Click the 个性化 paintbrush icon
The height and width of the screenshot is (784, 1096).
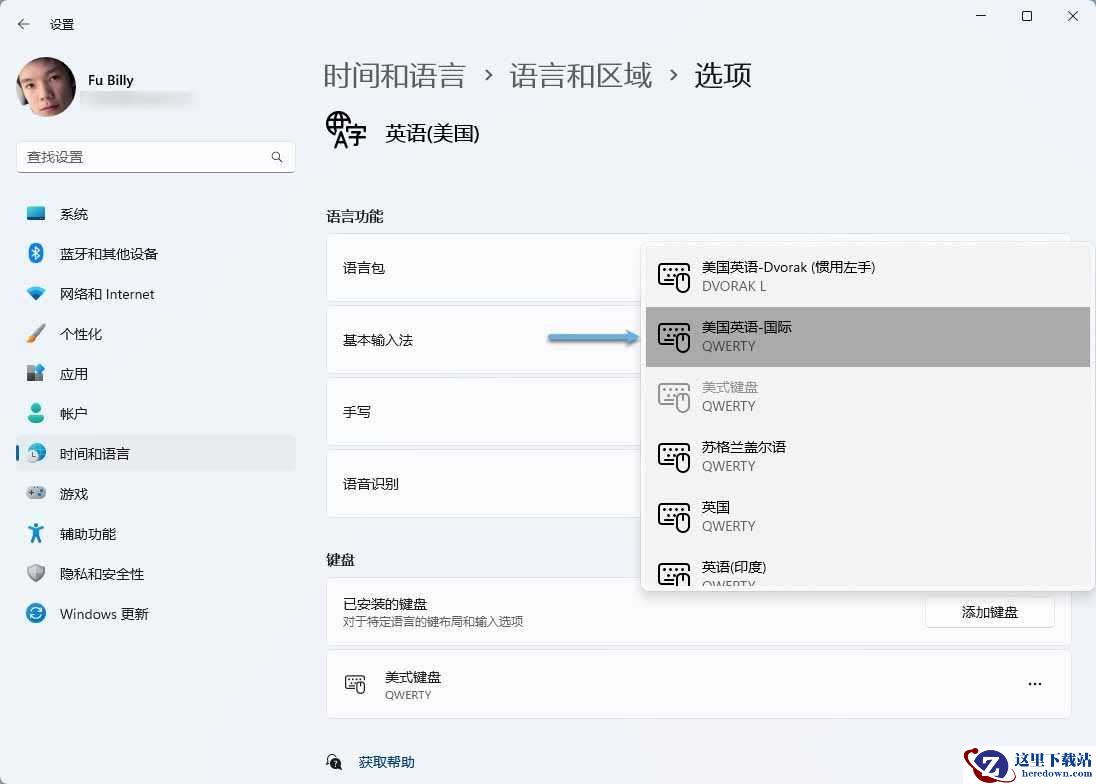coord(36,333)
